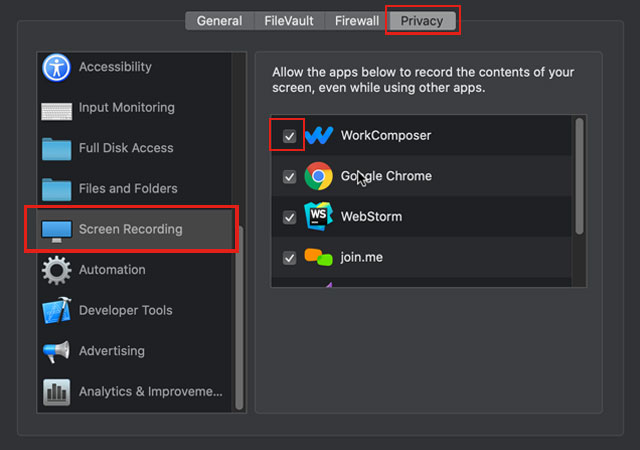Click the Automation gear icon
The height and width of the screenshot is (450, 640).
[56, 270]
